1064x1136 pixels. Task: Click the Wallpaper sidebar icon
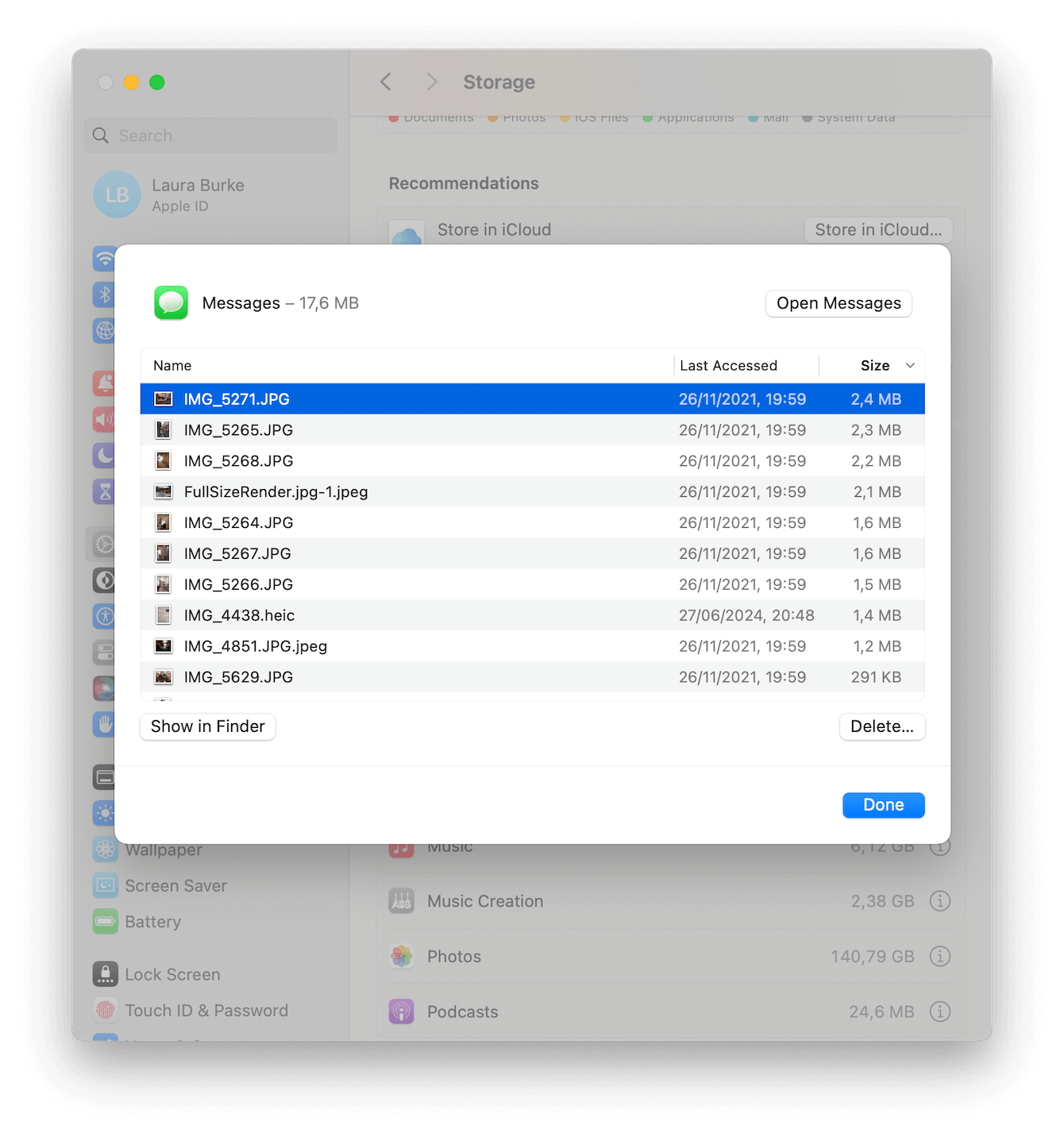105,849
